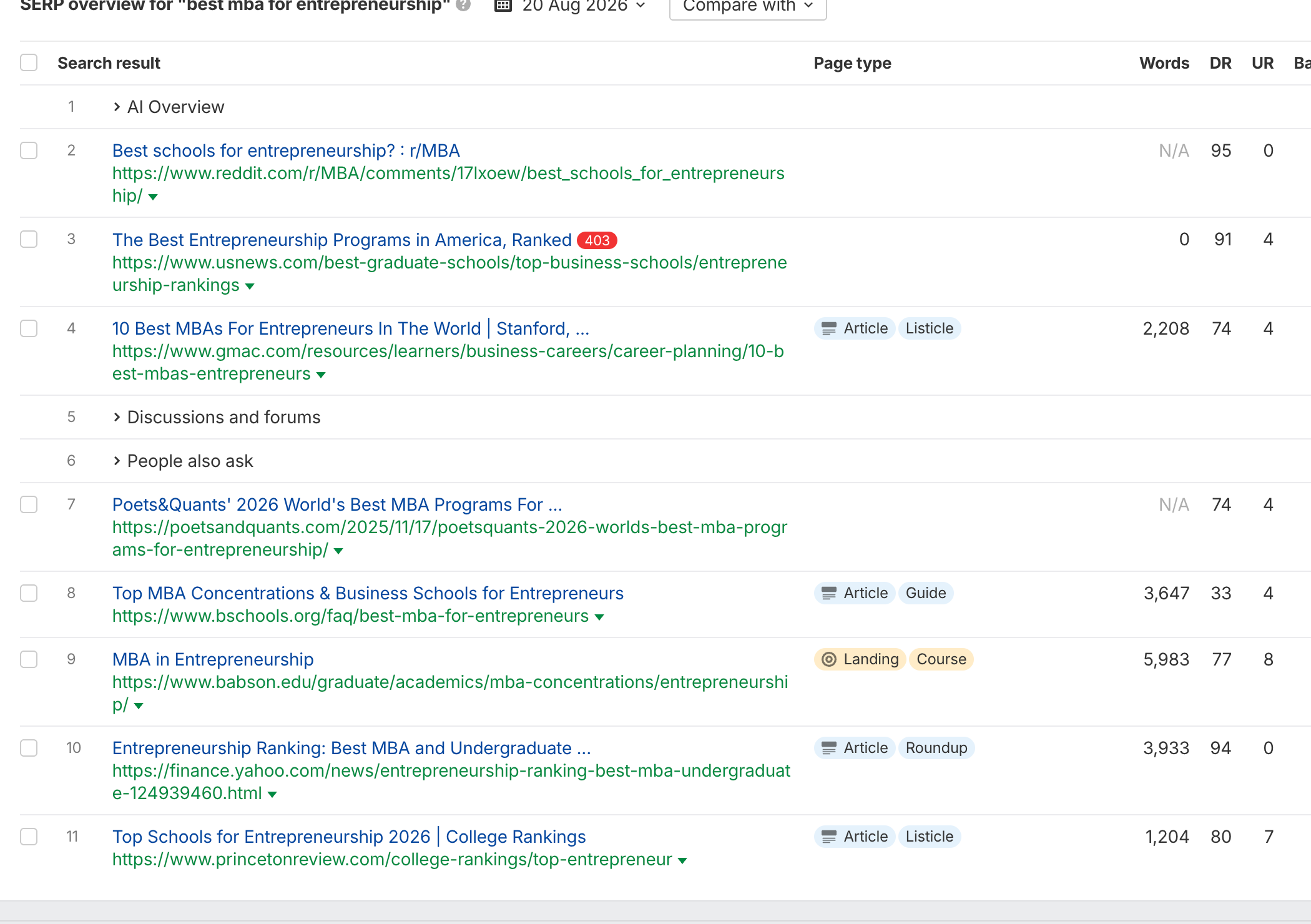Check the box for the reddit r/MBA result

[29, 150]
